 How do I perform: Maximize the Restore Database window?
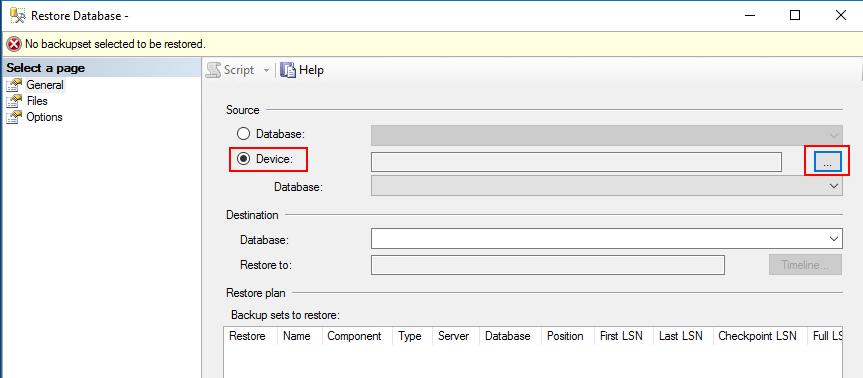pyautogui.click(x=795, y=15)
